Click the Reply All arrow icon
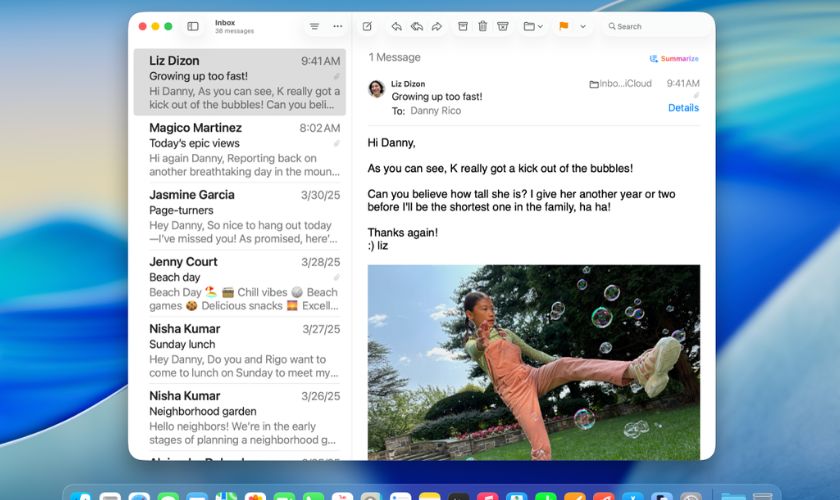This screenshot has width=840, height=500. click(416, 26)
